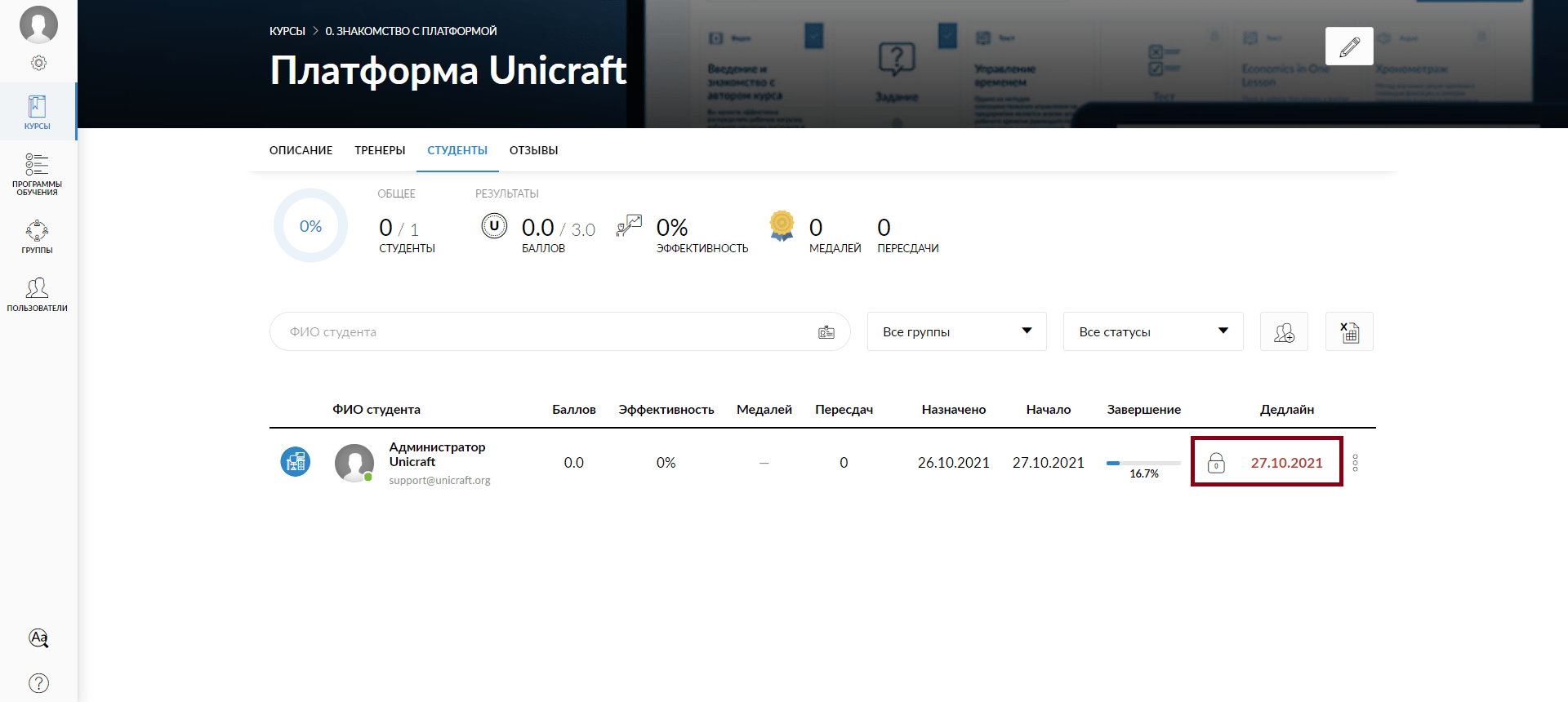
Task: Open the glossary search Aa icon
Action: tap(38, 638)
